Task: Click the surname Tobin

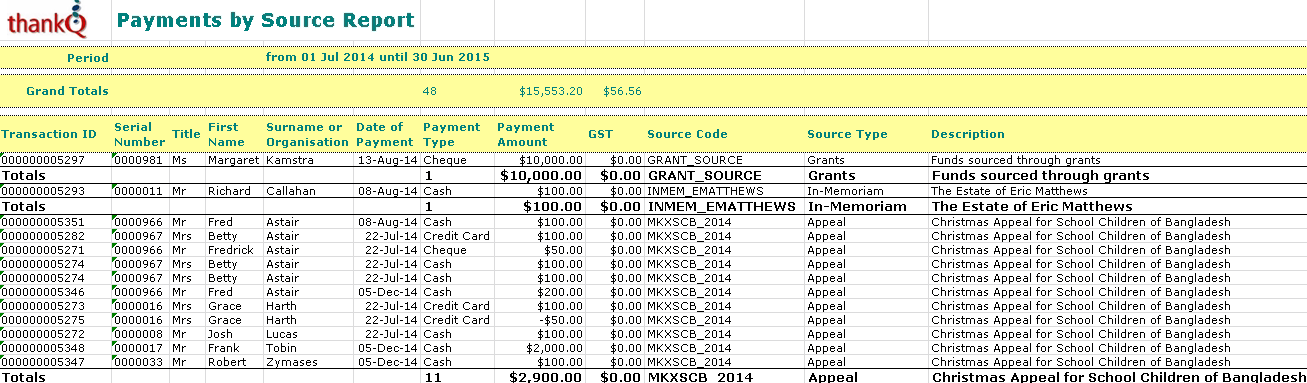Action: point(283,348)
